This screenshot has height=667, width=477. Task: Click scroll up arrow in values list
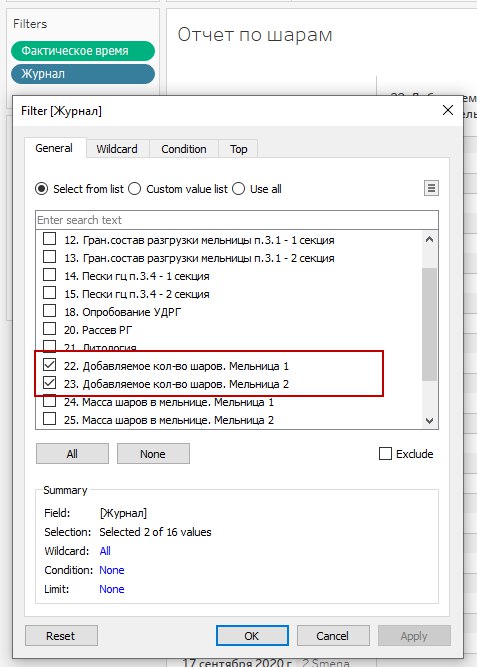coord(429,239)
